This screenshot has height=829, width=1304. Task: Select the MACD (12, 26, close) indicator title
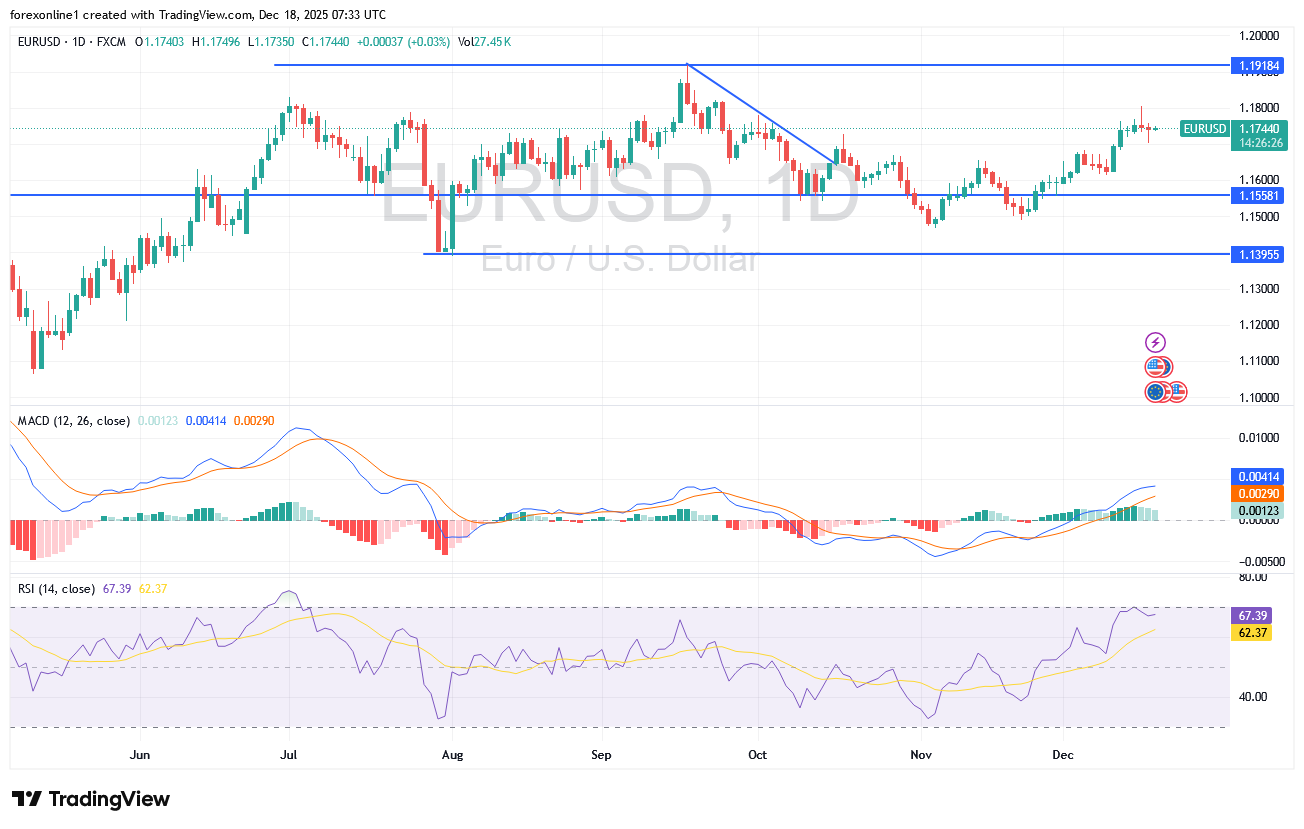[x=72, y=421]
